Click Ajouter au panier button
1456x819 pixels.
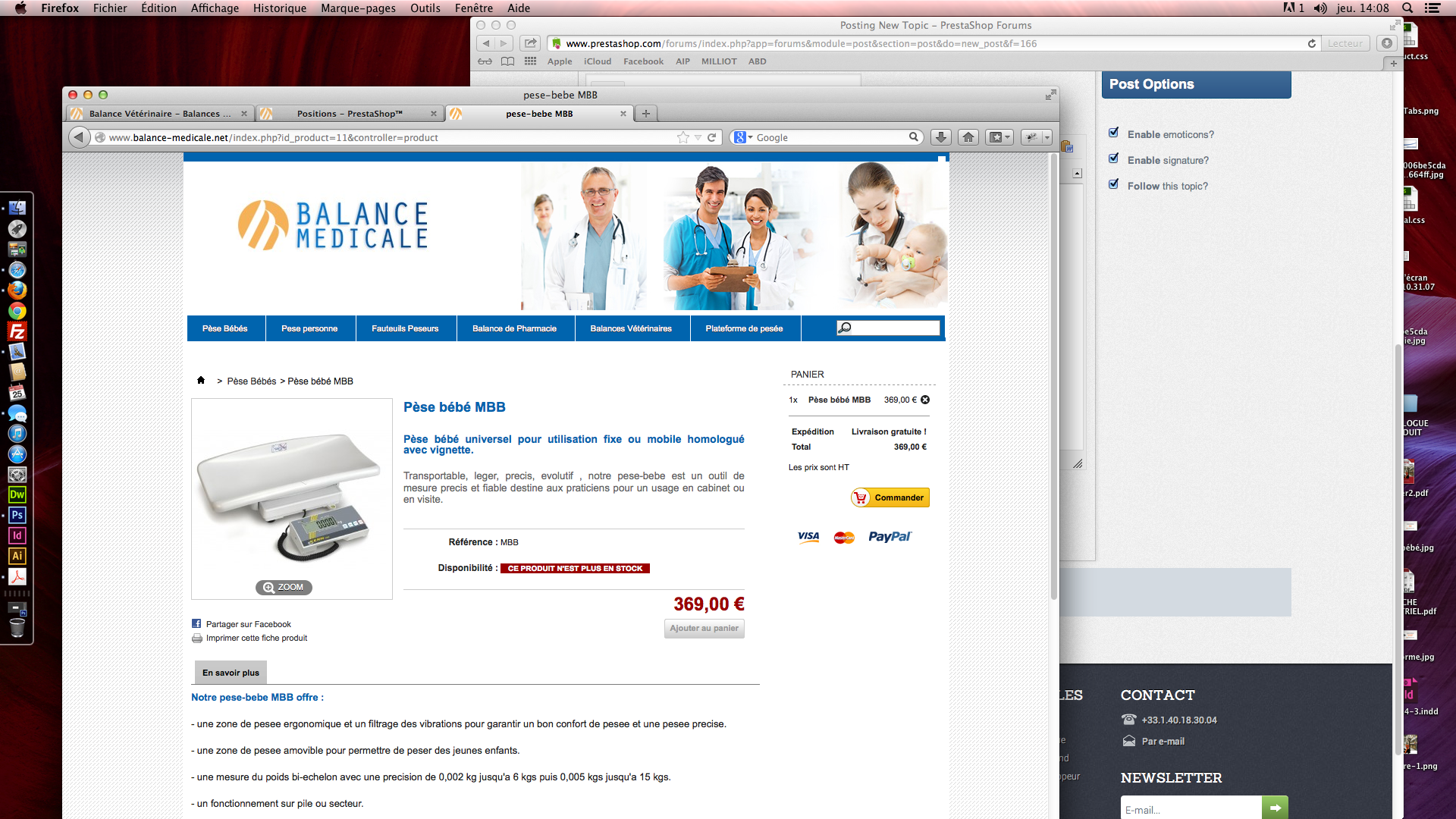point(704,628)
